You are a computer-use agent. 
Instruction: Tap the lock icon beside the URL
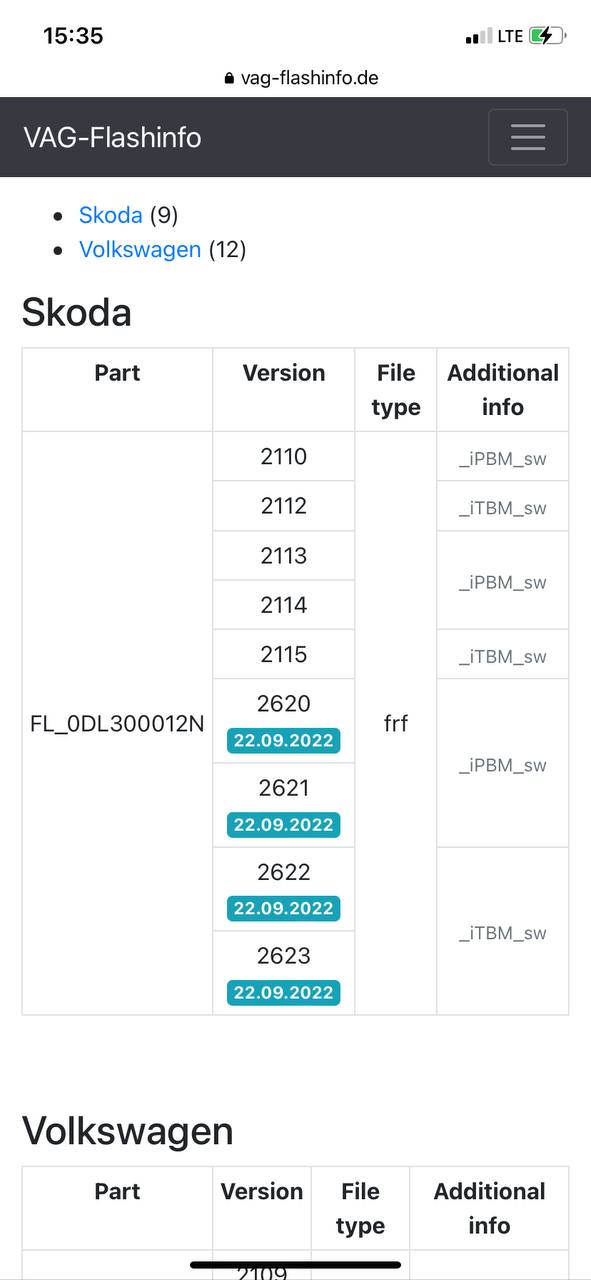[x=230, y=78]
